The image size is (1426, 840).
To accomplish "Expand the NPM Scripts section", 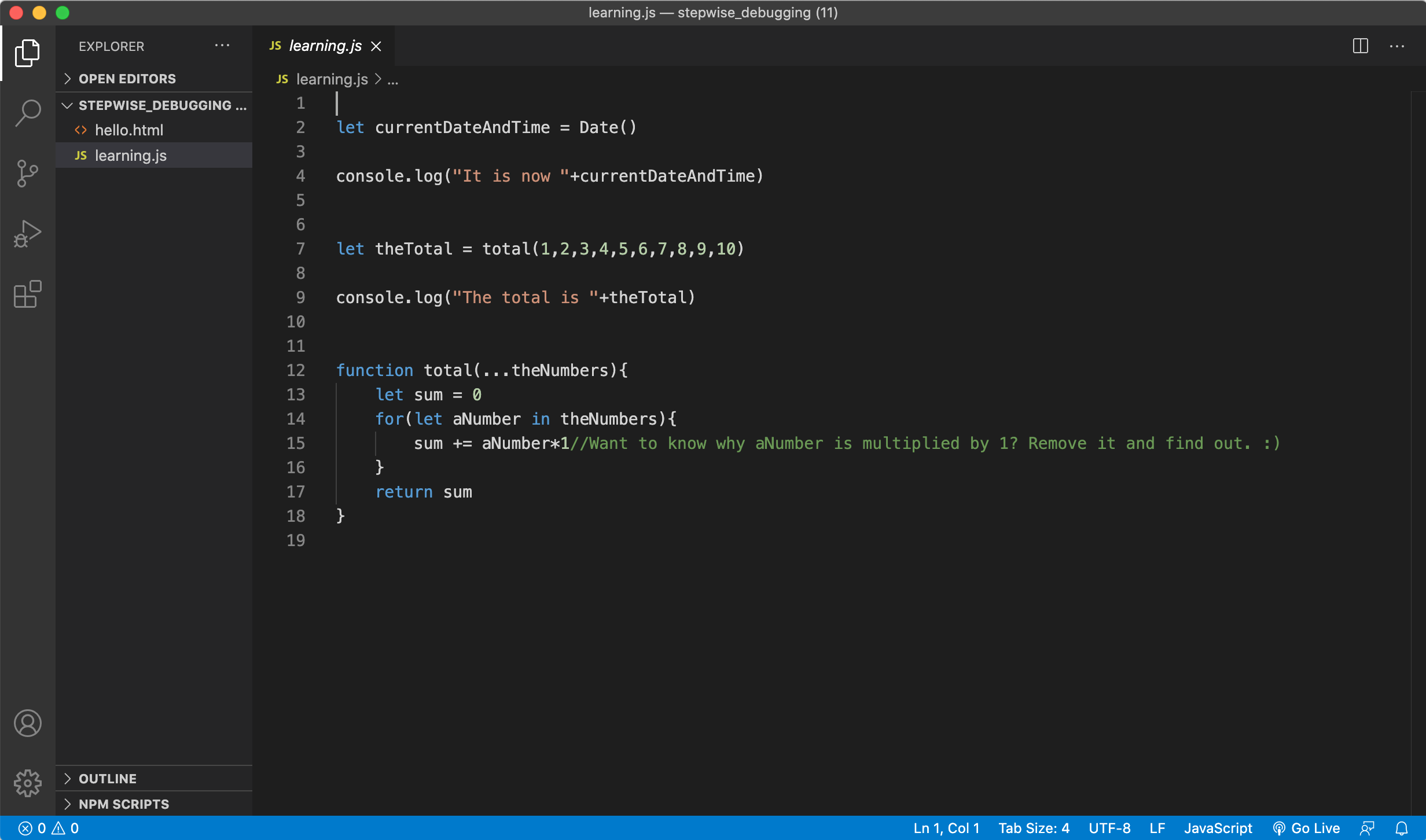I will [154, 804].
